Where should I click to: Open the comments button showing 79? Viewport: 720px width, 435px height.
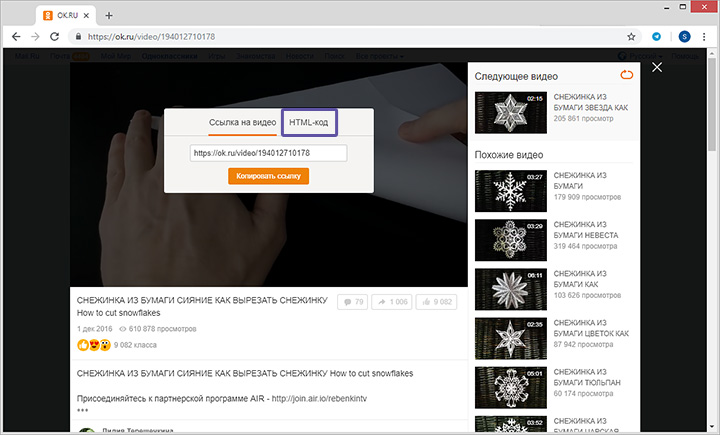pos(353,302)
